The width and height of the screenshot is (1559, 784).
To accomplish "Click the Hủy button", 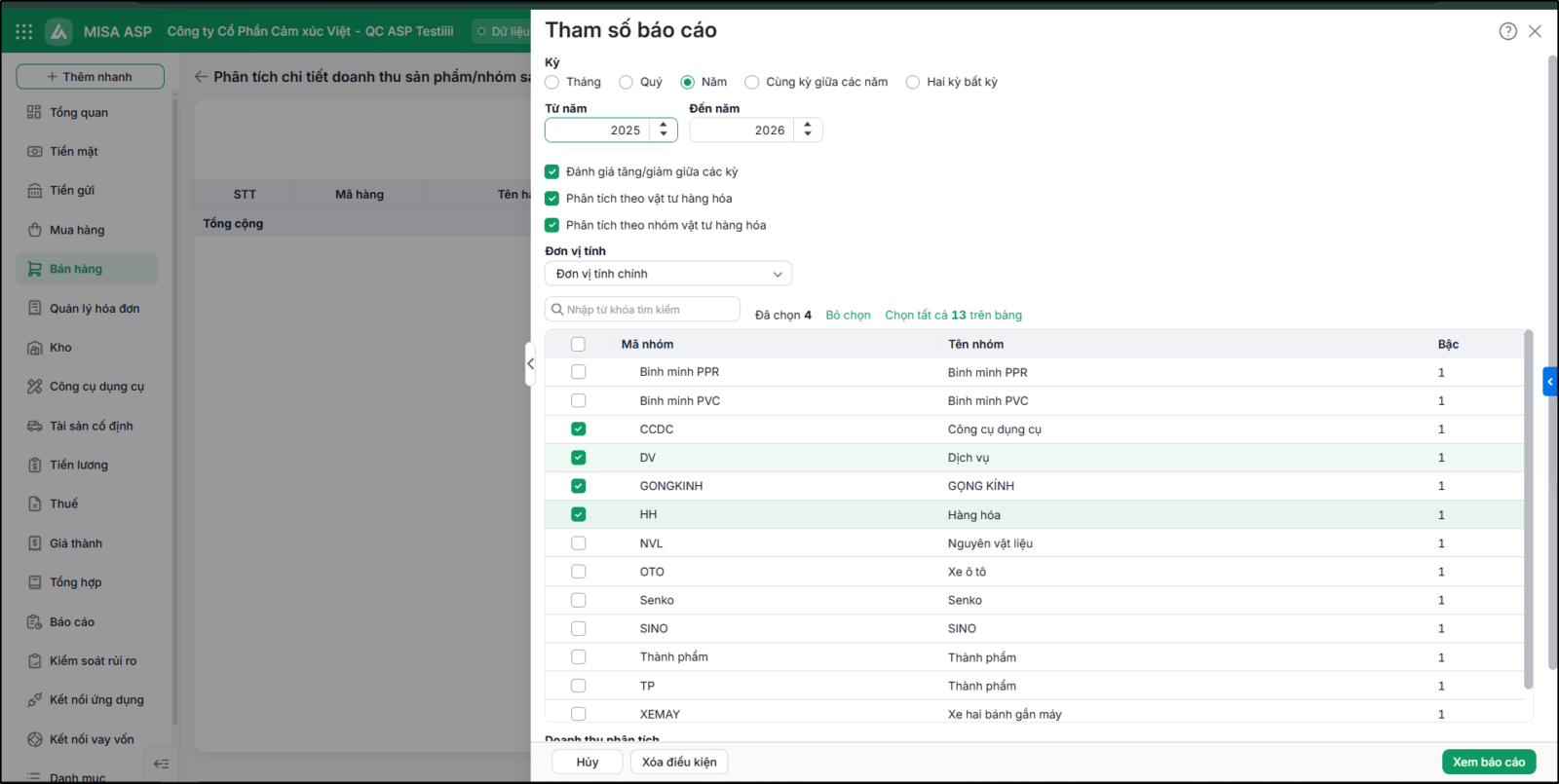I will point(588,762).
